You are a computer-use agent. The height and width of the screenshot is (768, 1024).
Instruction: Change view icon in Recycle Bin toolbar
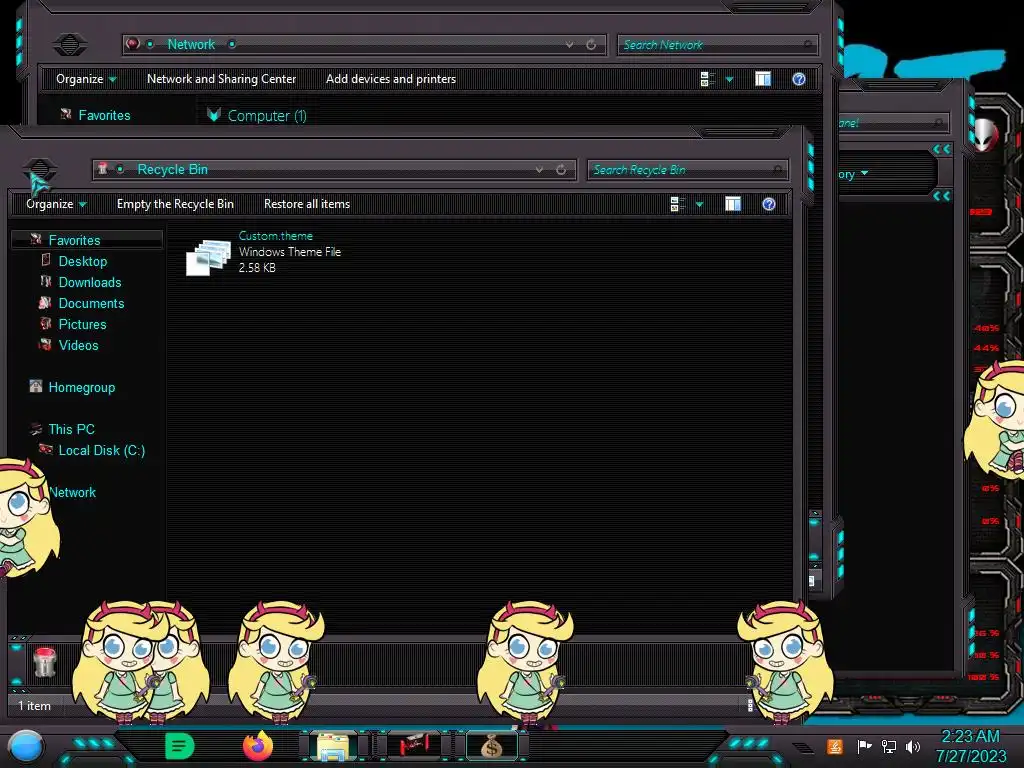pyautogui.click(x=677, y=204)
